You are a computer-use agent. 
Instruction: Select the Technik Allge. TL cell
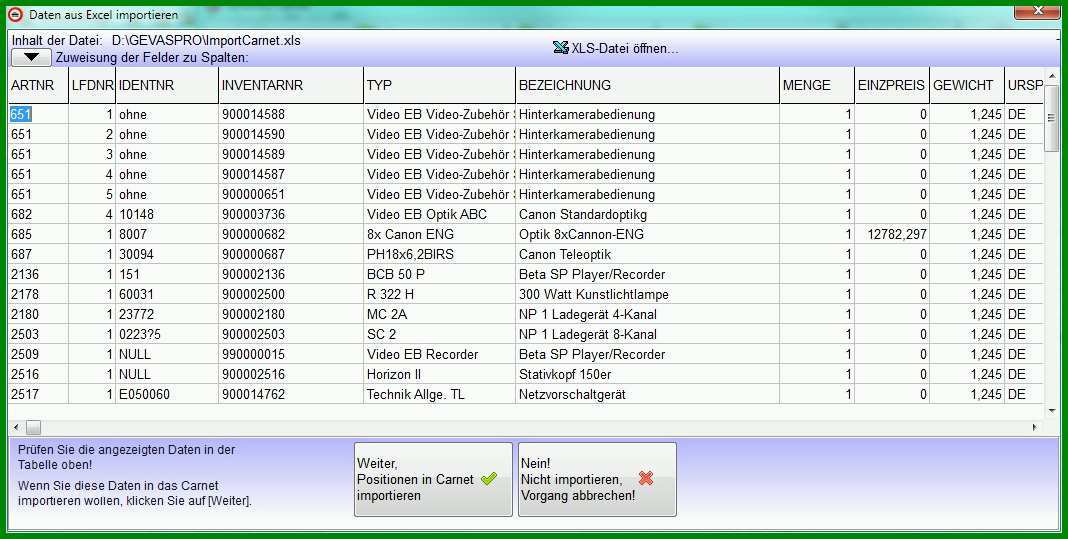click(x=440, y=394)
